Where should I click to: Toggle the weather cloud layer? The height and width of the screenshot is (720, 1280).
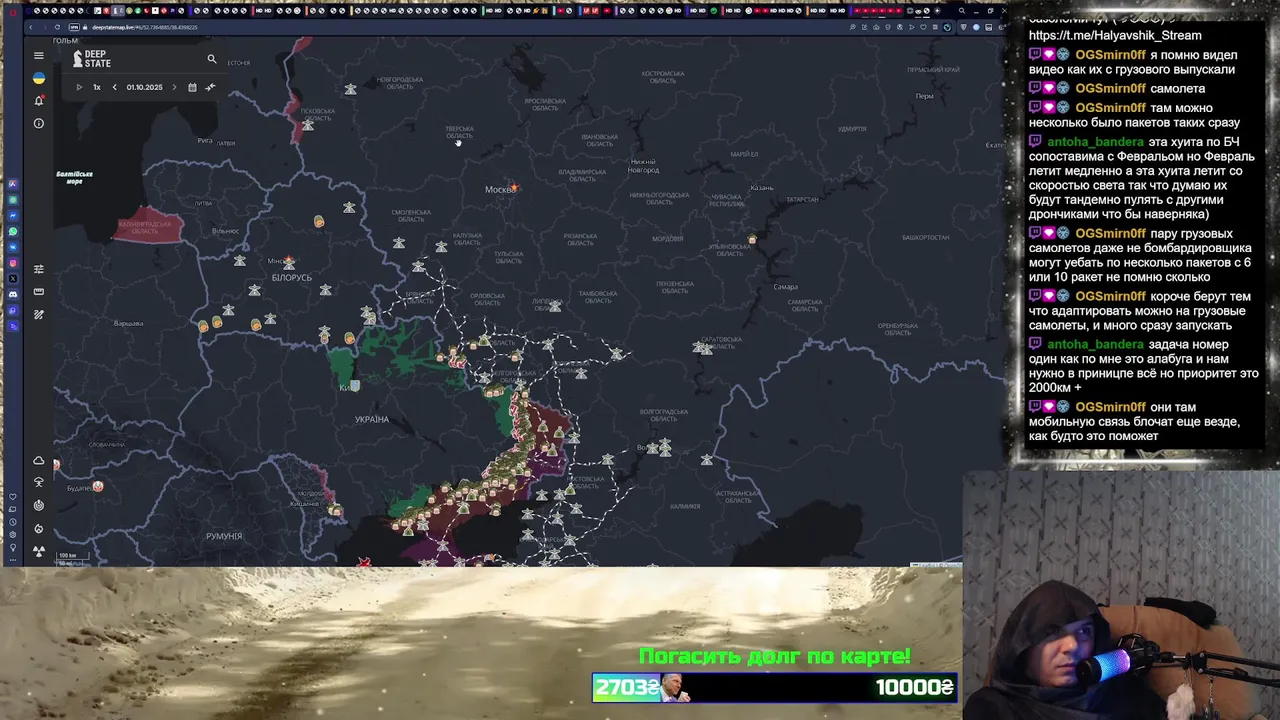pyautogui.click(x=39, y=461)
